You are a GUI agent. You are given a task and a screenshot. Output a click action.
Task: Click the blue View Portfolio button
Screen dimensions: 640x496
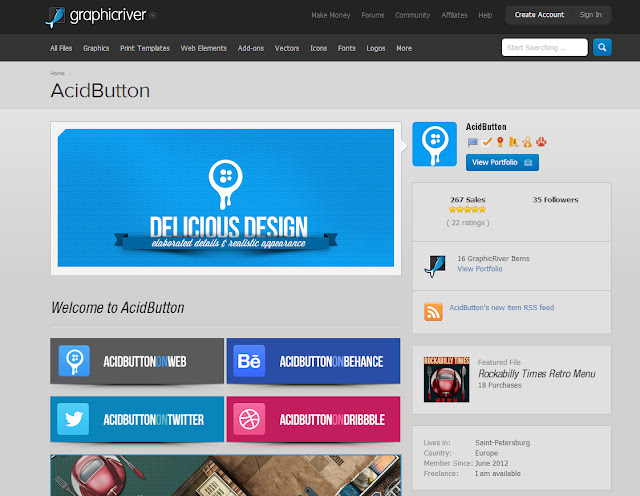tap(502, 162)
